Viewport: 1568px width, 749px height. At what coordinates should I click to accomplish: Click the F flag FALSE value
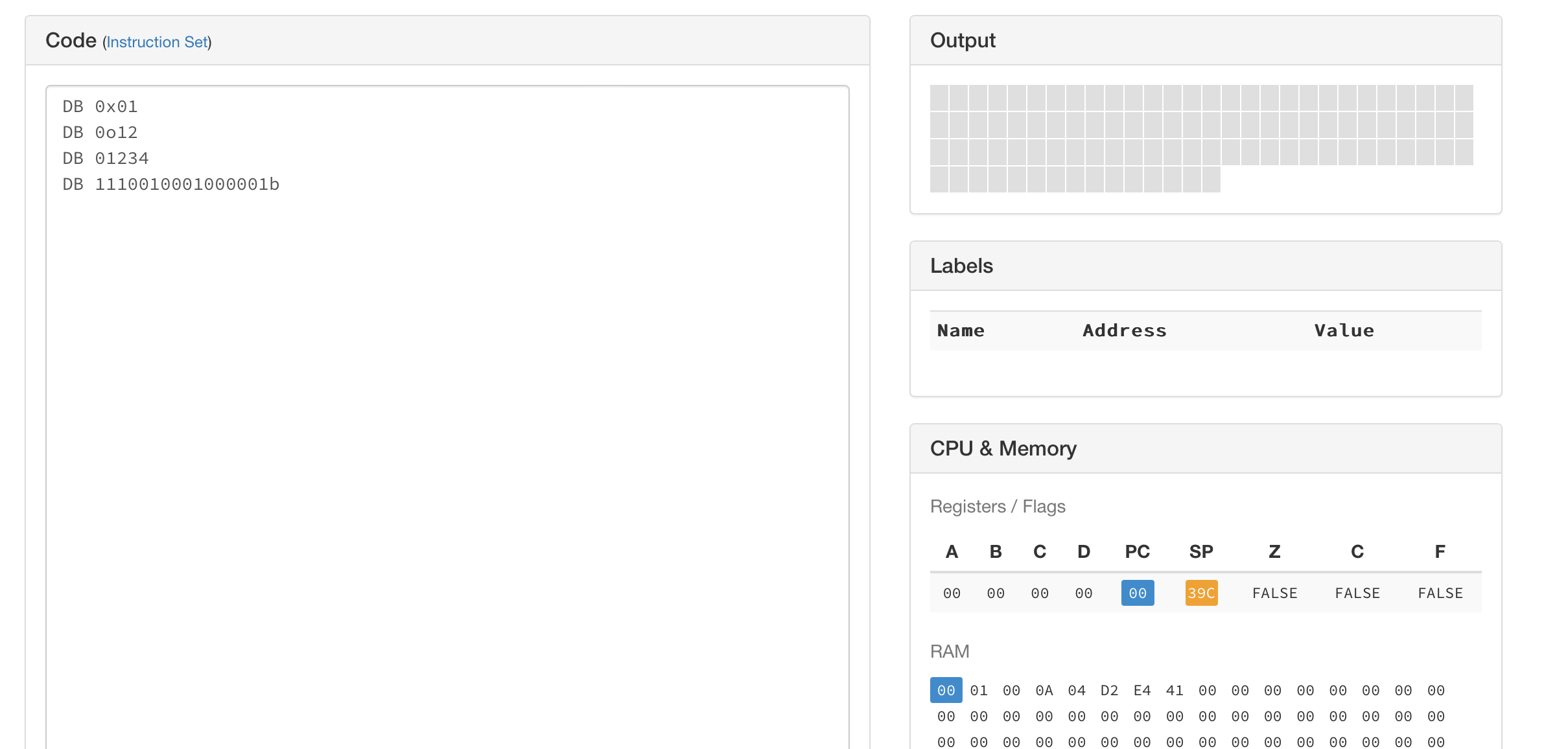[x=1440, y=593]
